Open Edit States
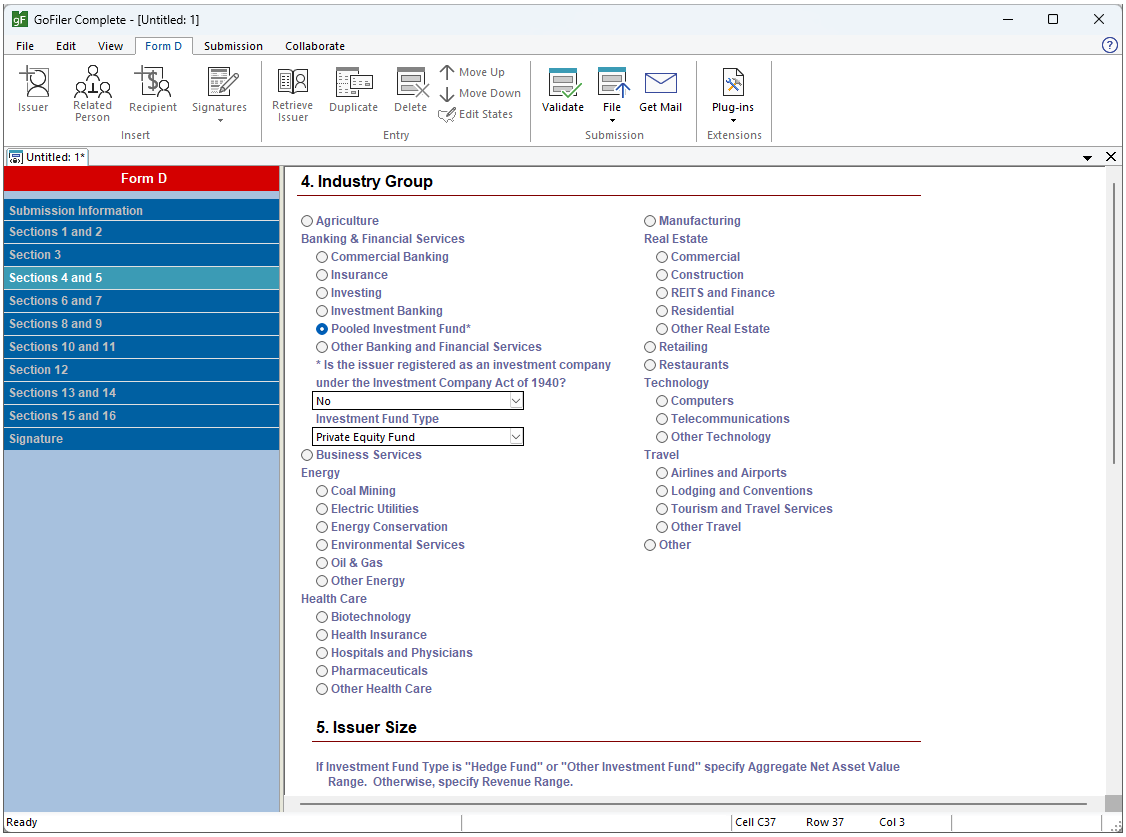 475,114
